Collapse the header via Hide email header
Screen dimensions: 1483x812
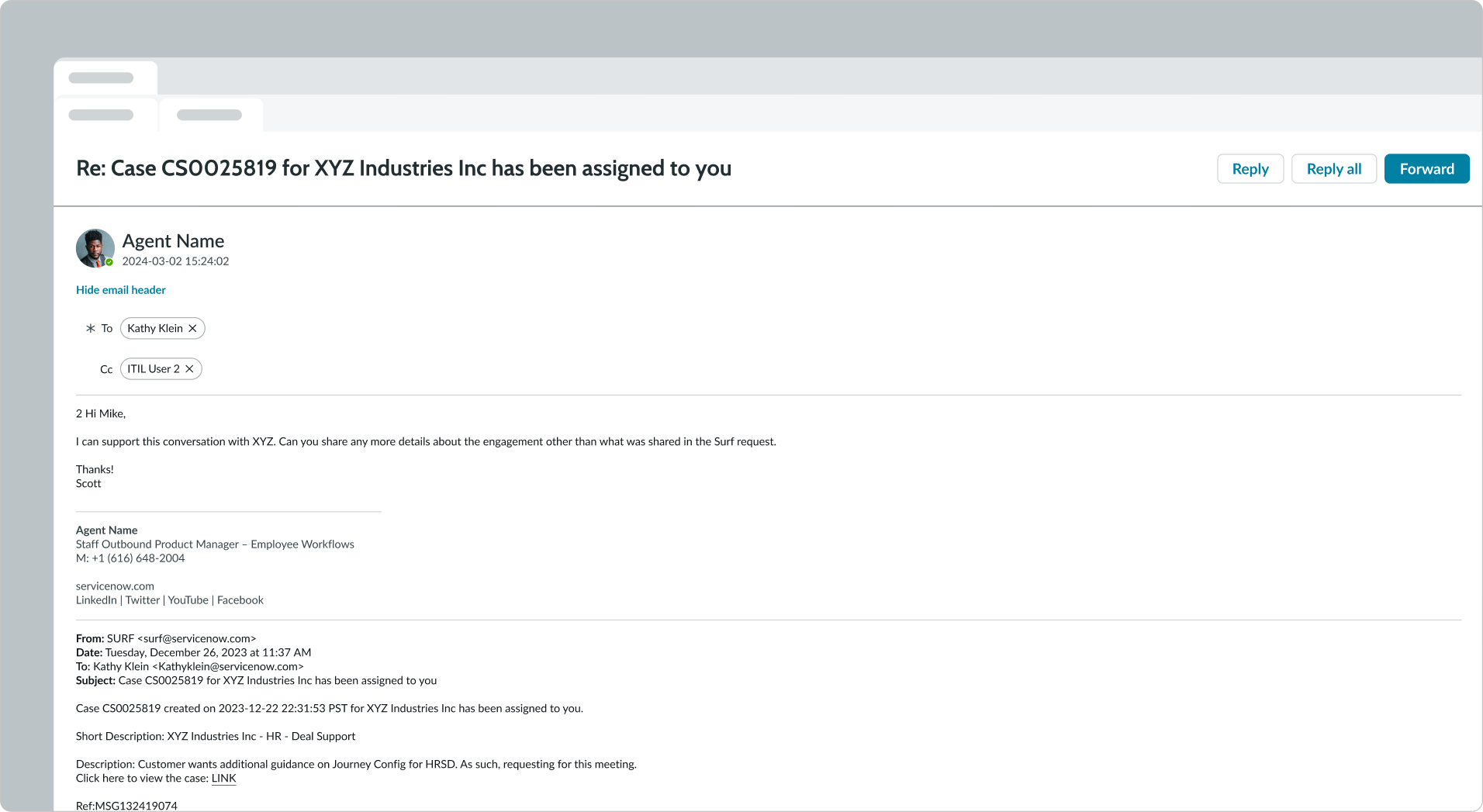120,289
